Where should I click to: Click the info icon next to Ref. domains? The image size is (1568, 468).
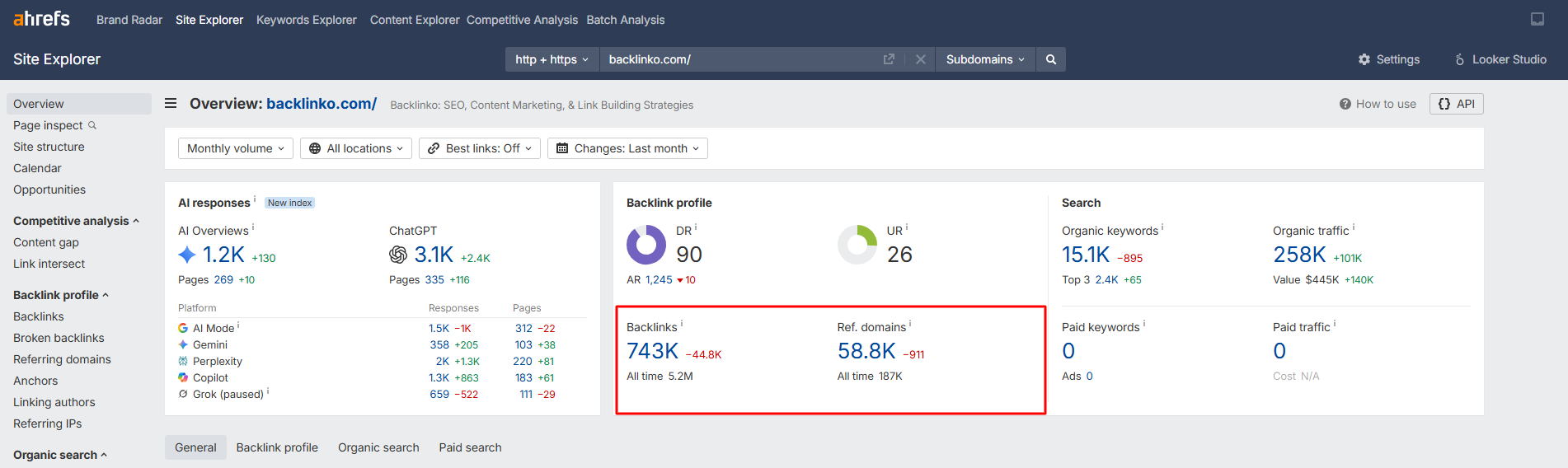910,324
